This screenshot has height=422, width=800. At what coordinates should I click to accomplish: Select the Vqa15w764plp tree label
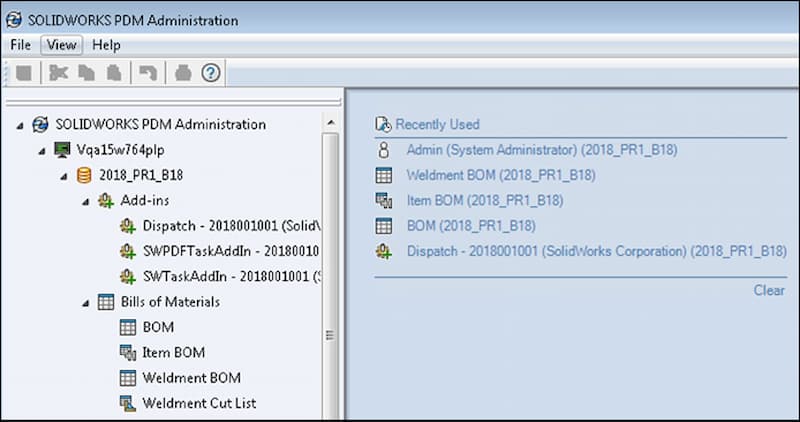coord(120,150)
